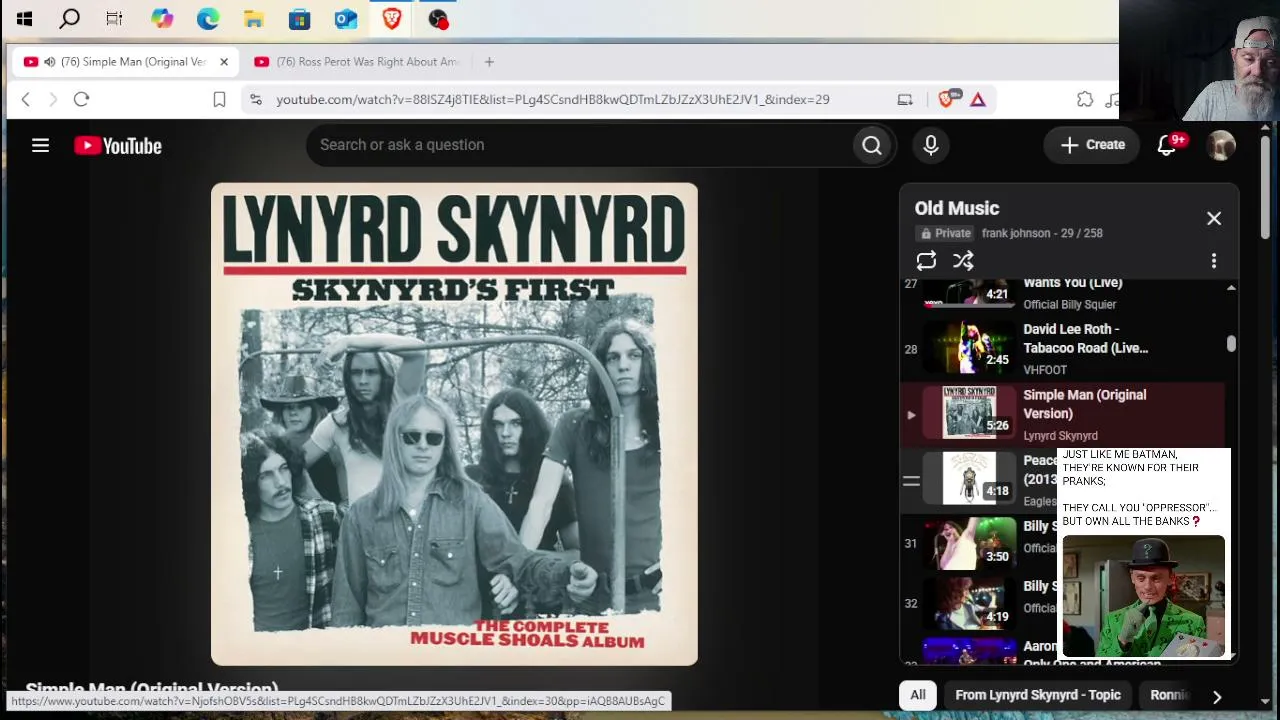Open Simple Man (Original Version) playlist entry

(x=1084, y=404)
